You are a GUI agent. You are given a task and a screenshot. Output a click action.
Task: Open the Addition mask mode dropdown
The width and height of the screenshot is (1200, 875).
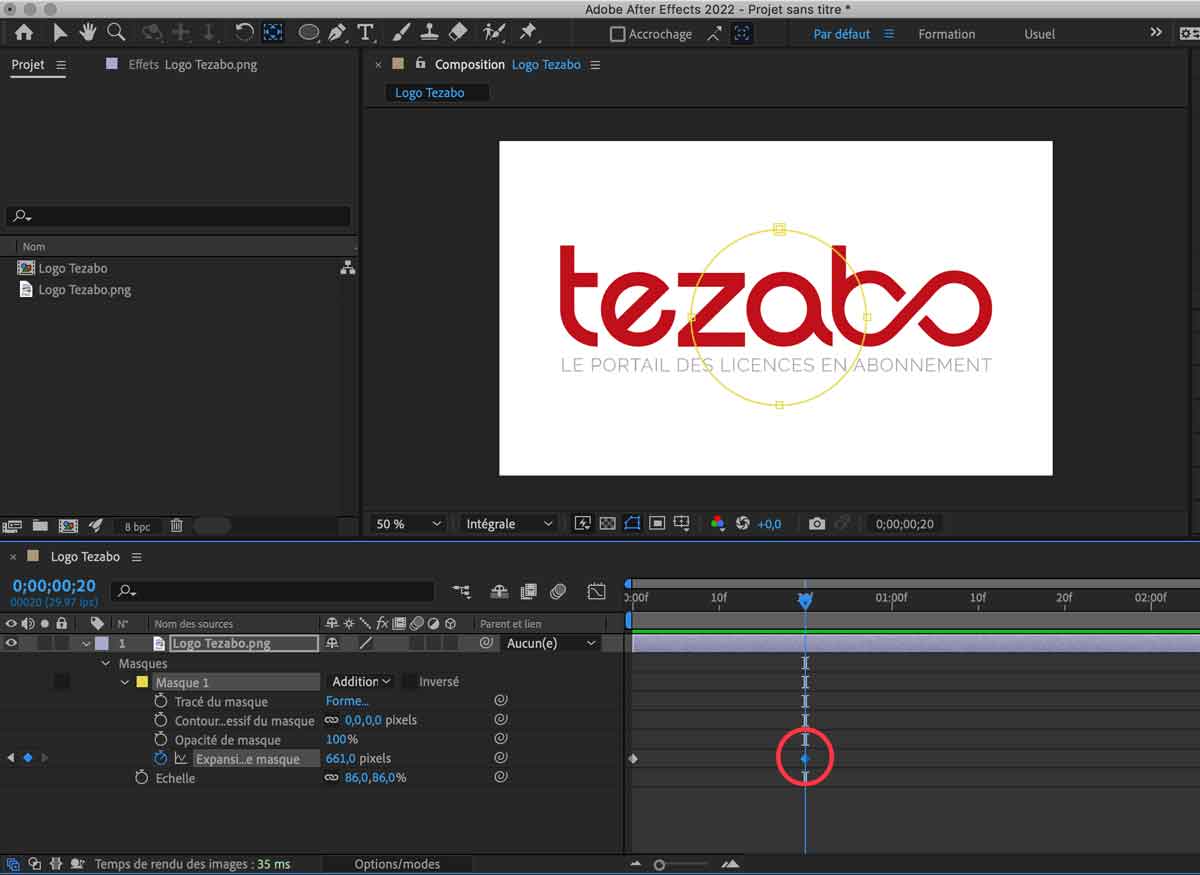(361, 682)
